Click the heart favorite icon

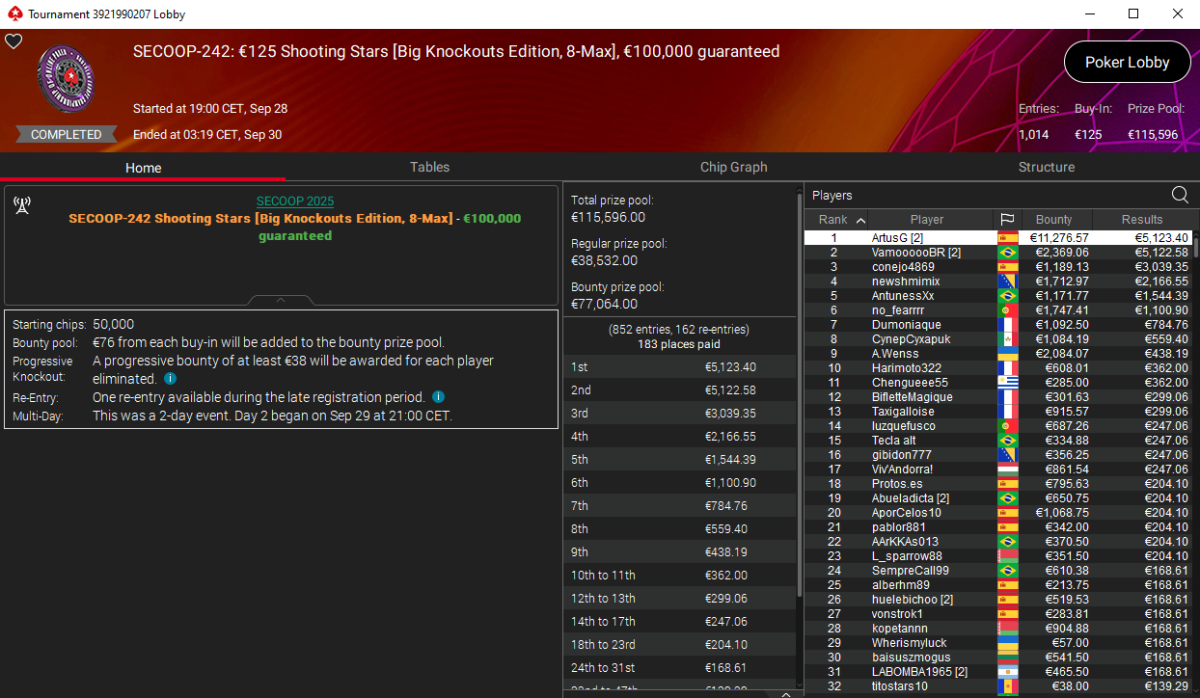(13, 41)
